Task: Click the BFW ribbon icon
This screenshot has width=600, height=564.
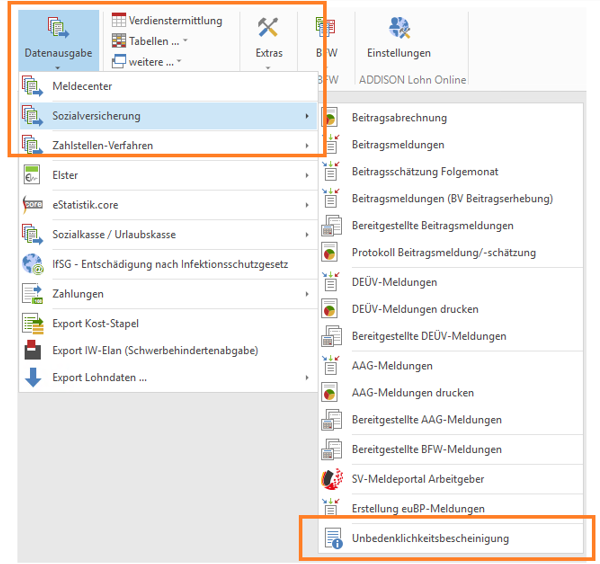Action: click(x=326, y=28)
